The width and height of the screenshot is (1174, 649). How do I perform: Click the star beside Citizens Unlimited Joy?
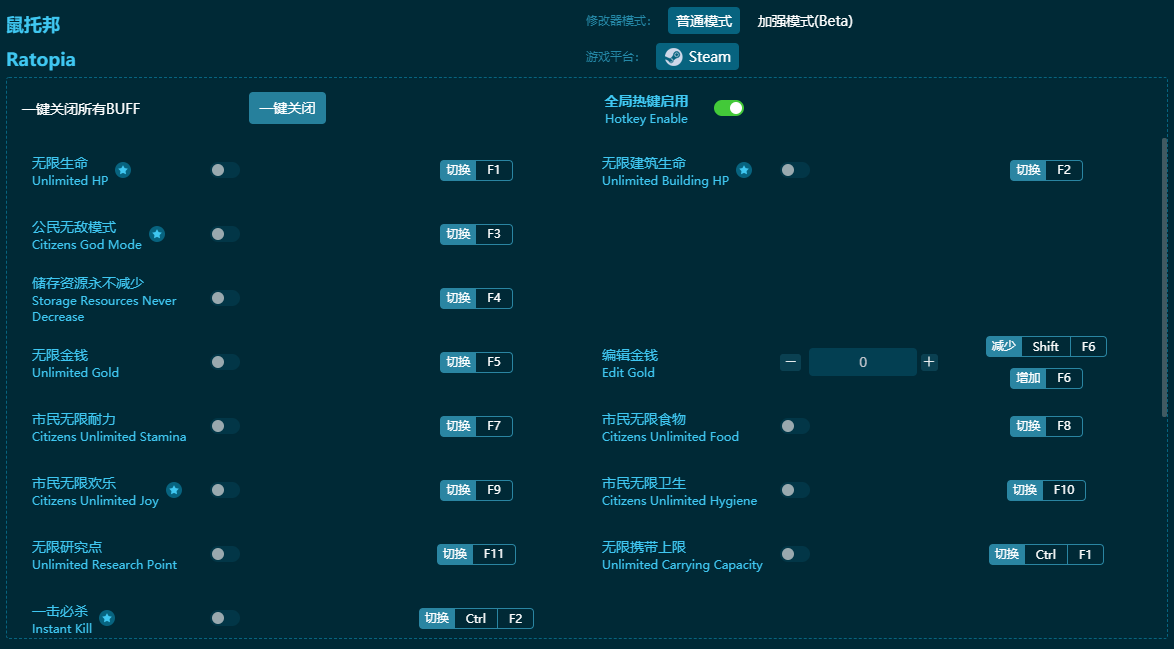point(173,490)
